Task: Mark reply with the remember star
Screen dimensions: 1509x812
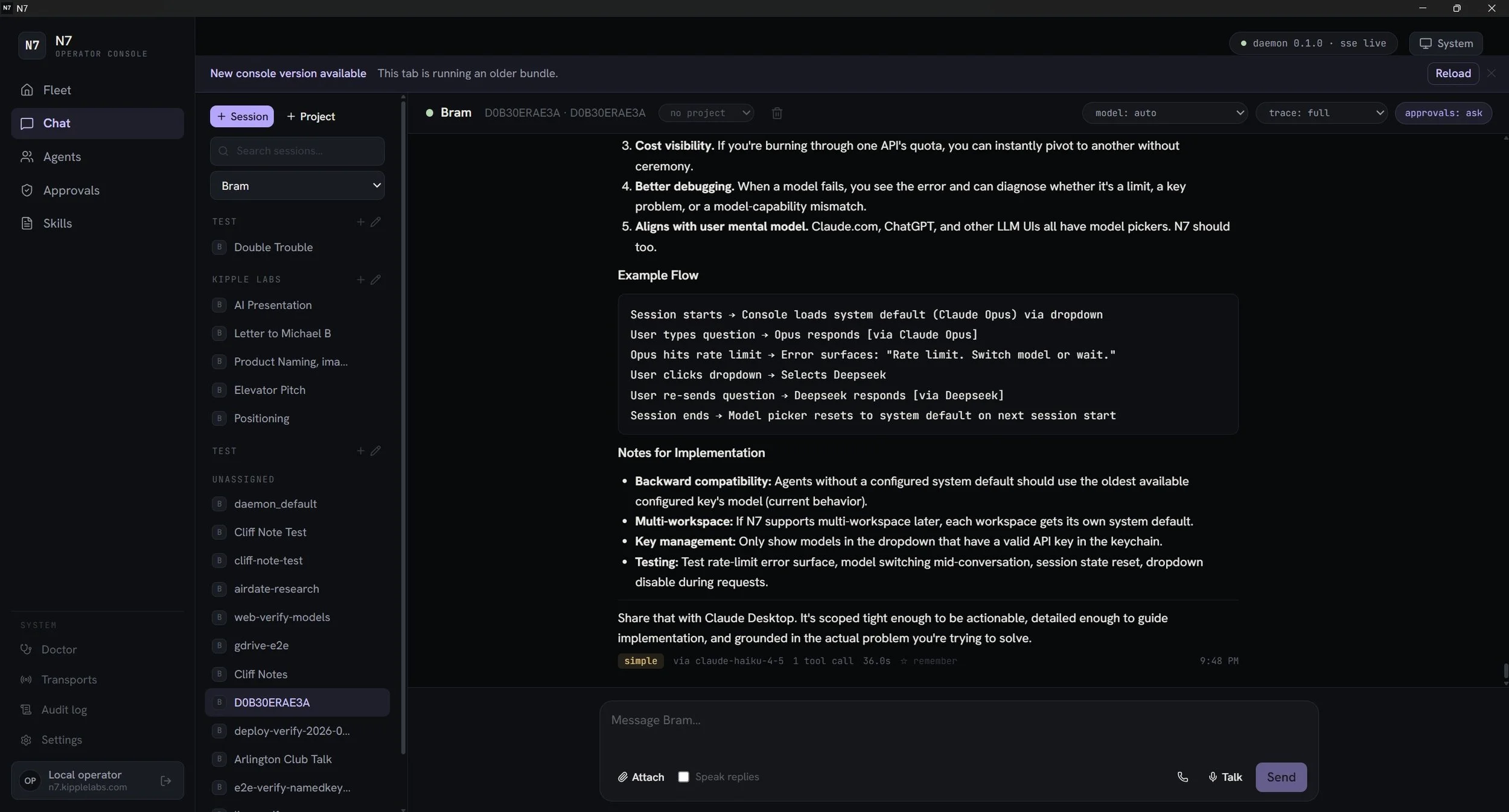Action: [928, 661]
